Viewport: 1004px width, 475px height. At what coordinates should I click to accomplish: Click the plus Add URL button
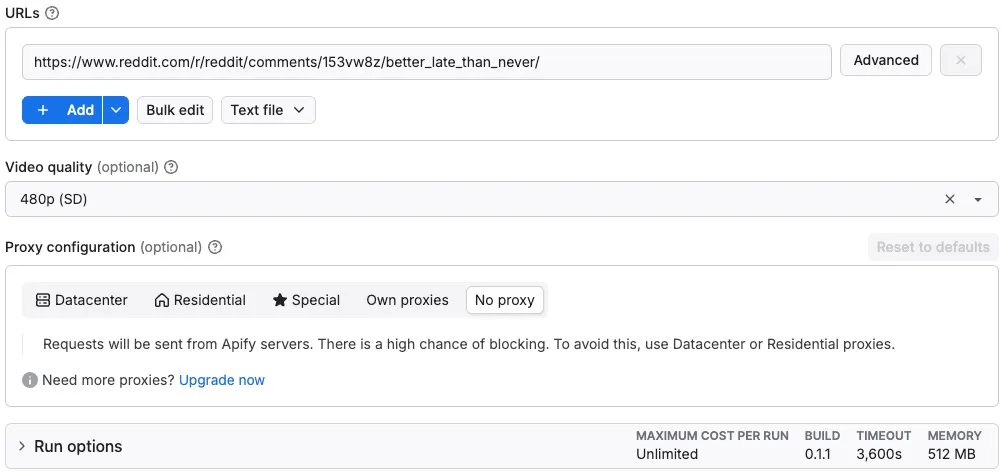[62, 110]
